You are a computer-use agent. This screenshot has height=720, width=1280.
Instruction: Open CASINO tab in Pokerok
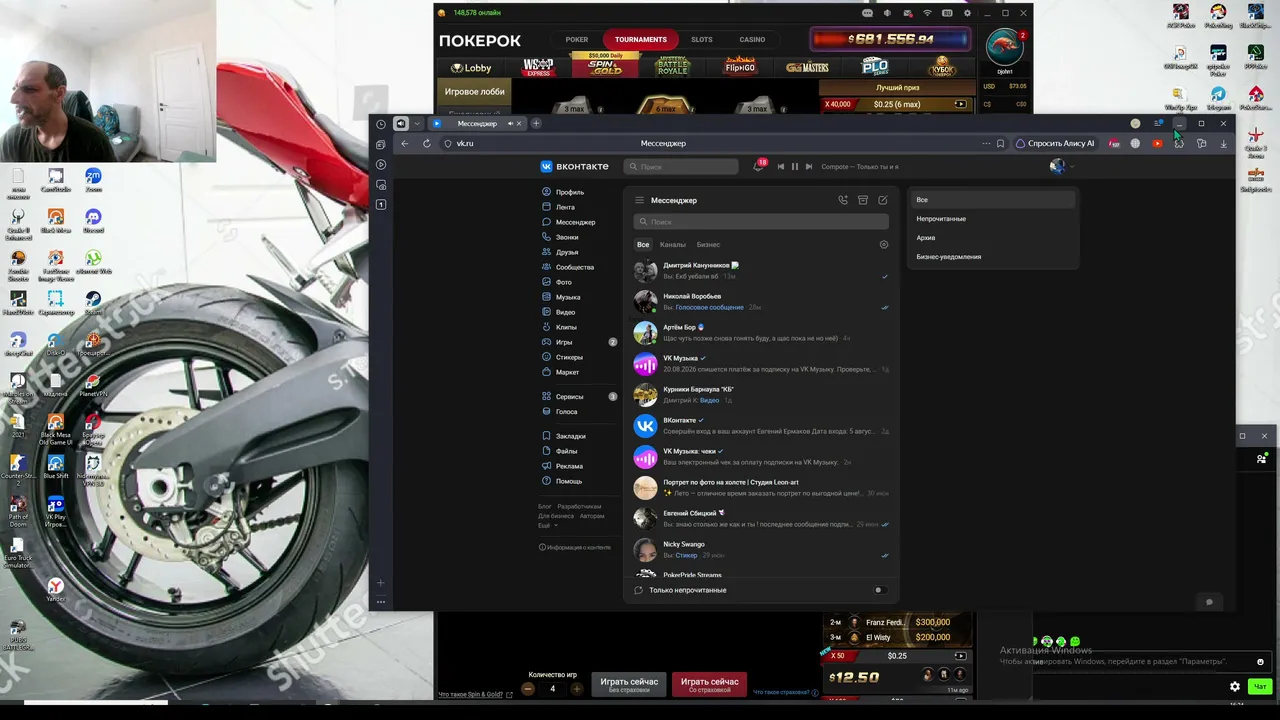tap(752, 40)
